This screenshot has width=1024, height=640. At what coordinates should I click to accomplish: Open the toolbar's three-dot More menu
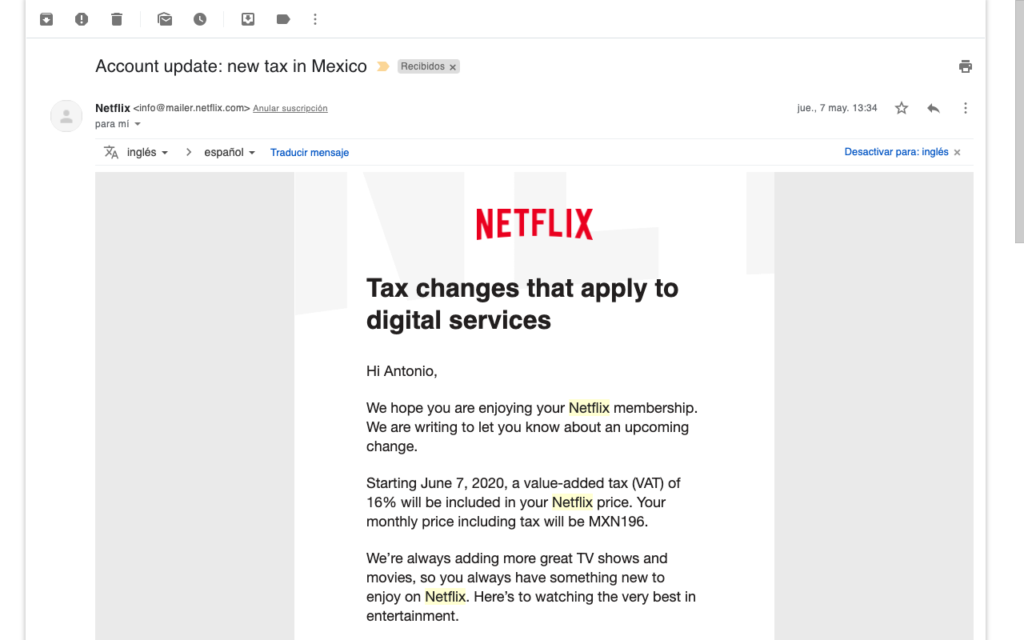[x=315, y=20]
